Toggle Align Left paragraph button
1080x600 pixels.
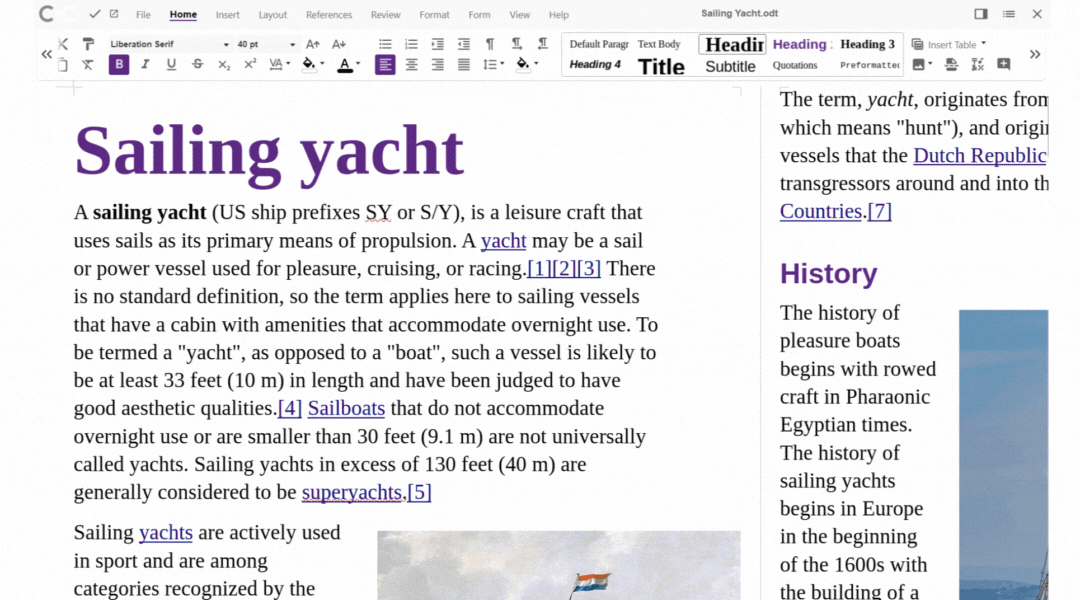coord(385,64)
